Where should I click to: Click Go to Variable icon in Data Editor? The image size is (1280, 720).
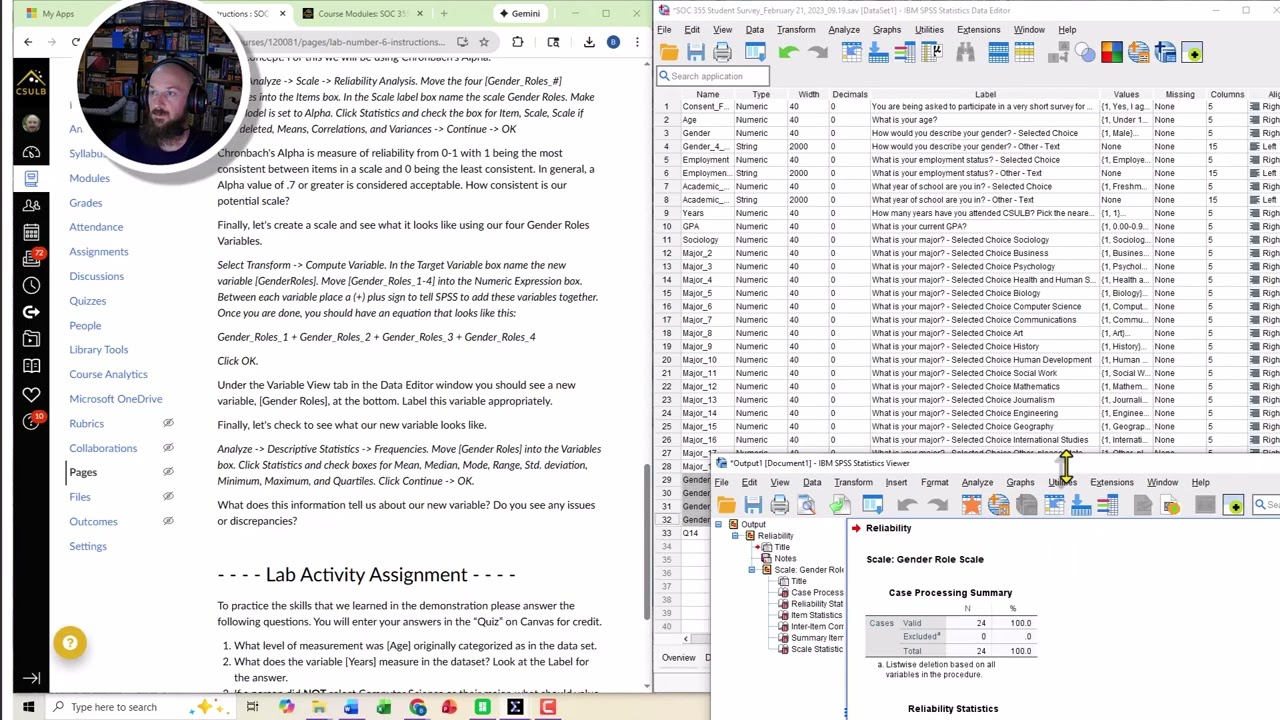pyautogui.click(x=878, y=53)
